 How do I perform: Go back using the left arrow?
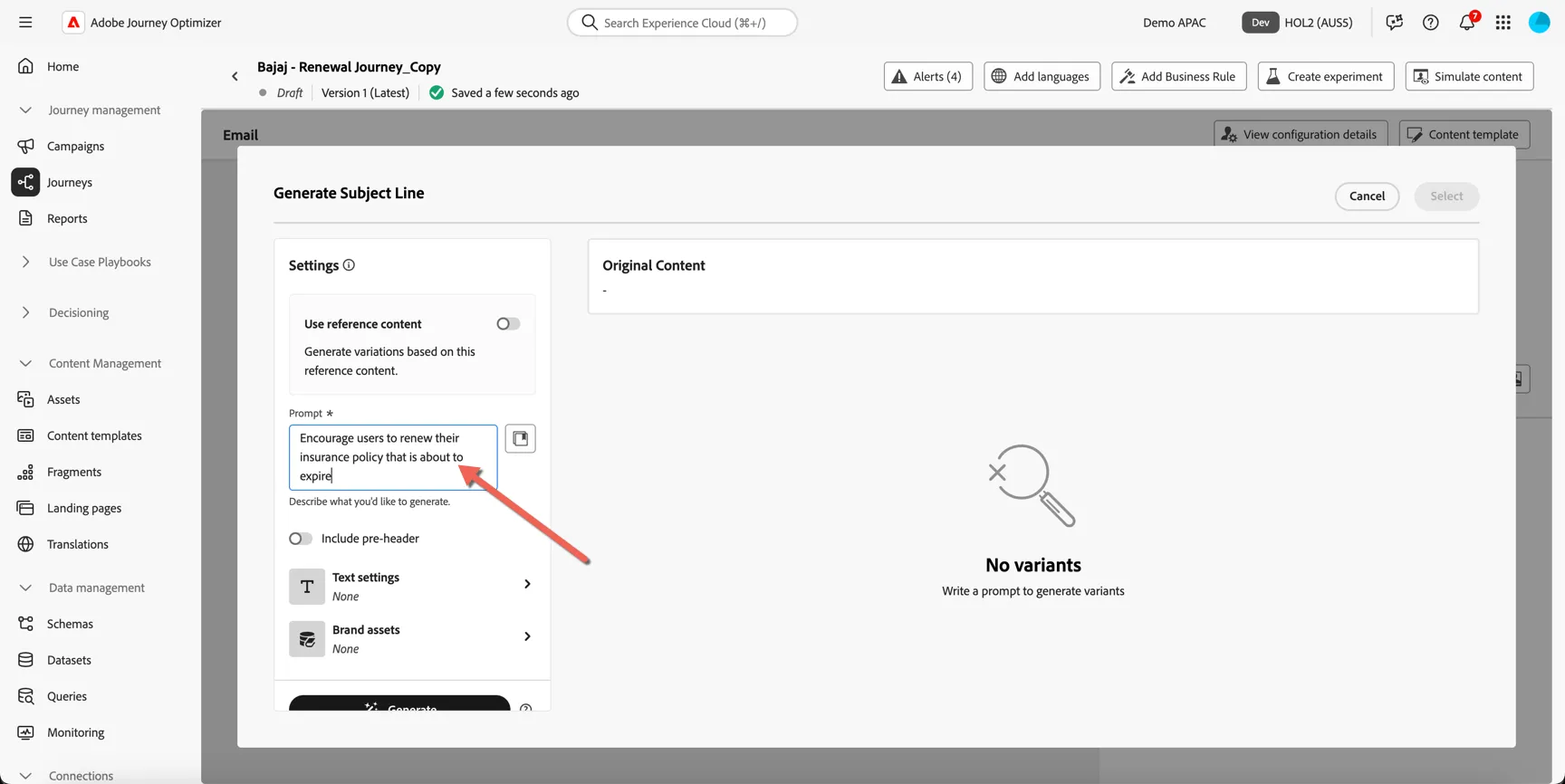(x=235, y=77)
